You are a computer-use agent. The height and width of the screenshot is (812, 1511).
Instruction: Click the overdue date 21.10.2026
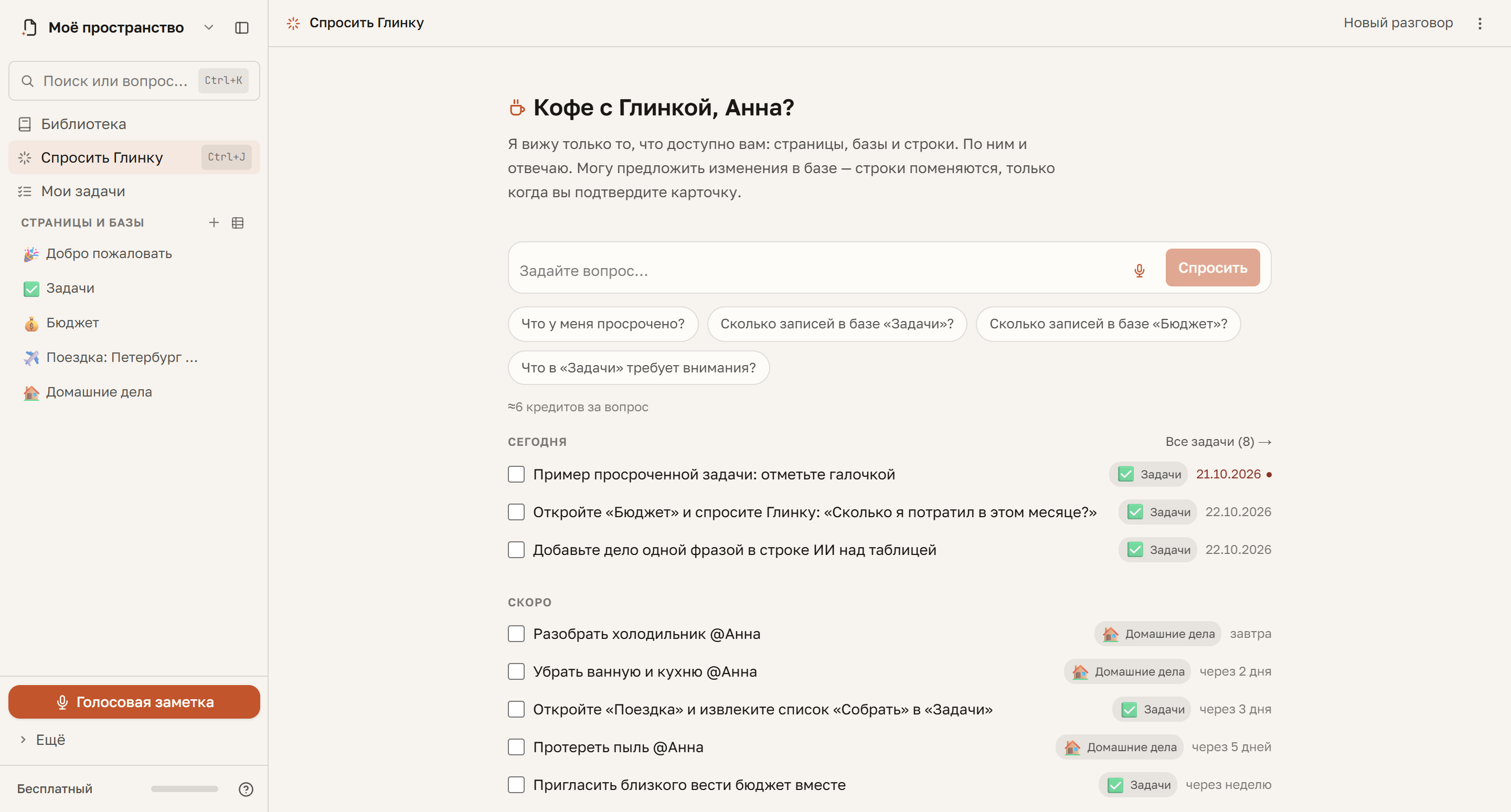coord(1228,474)
